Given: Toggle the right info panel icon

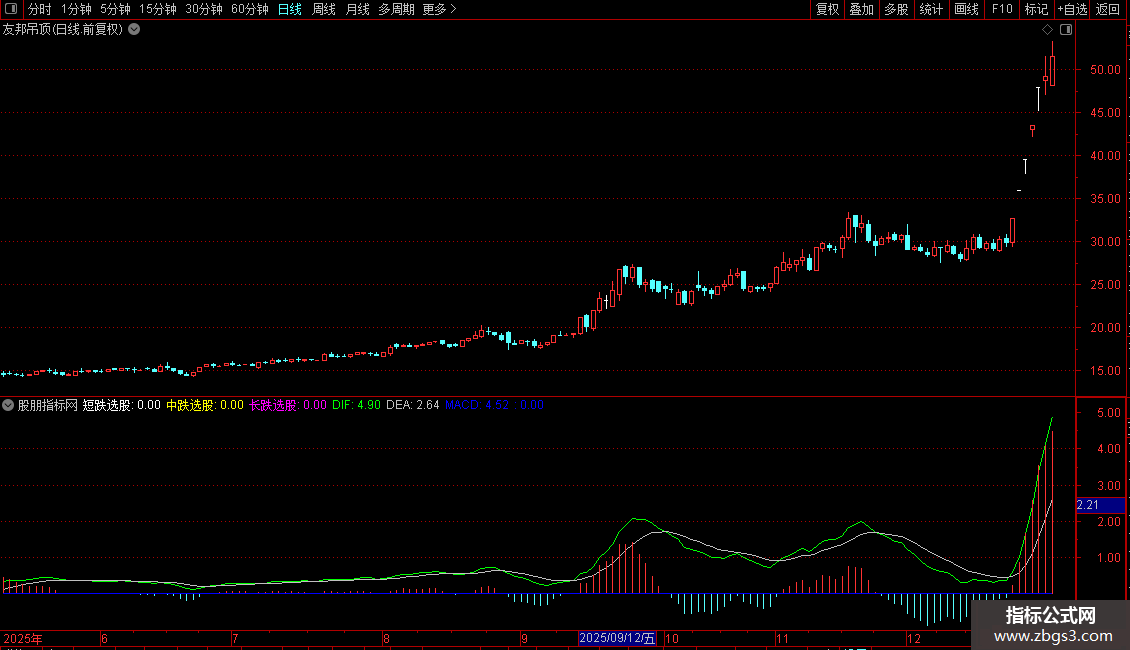Looking at the screenshot, I should coord(1066,30).
